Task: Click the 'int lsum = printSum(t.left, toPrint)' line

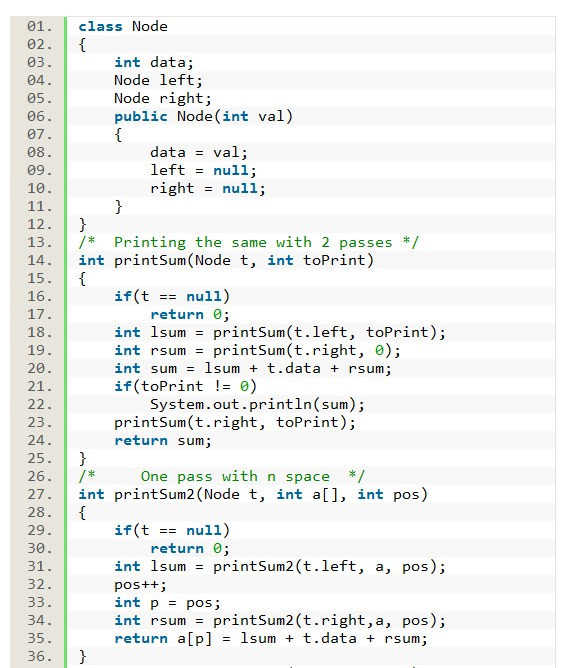Action: point(280,332)
